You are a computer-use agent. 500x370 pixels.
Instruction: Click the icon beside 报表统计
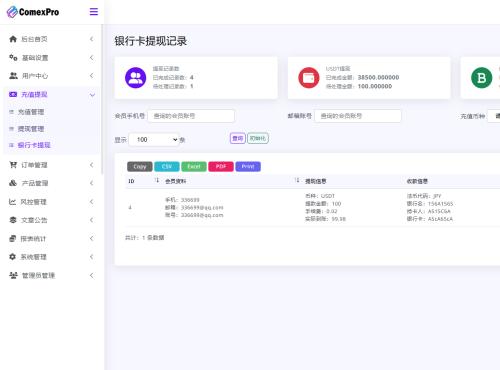coord(13,238)
